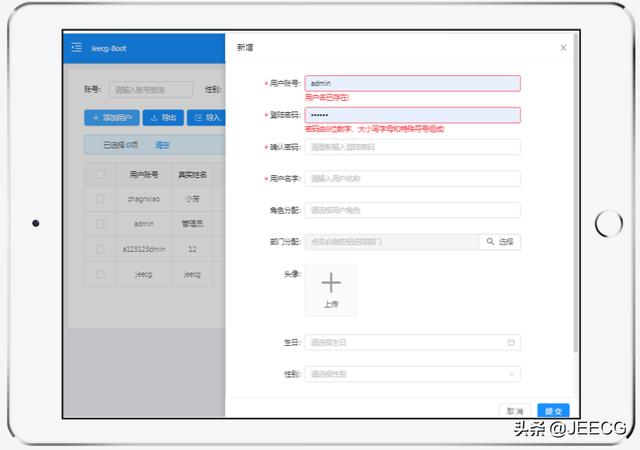Check the checkbox for the jeecg row
This screenshot has width=640, height=450.
click(100, 274)
